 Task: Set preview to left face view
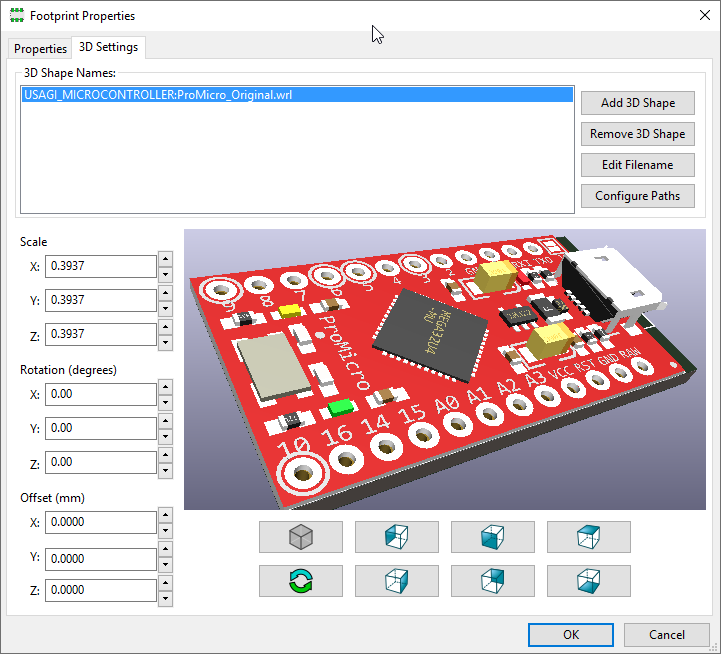click(x=397, y=537)
